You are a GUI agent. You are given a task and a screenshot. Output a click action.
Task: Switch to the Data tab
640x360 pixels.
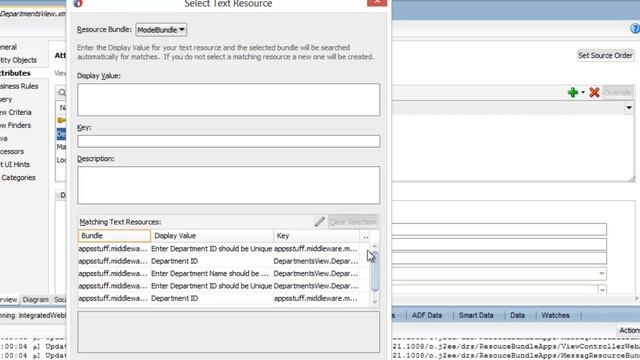[517, 315]
